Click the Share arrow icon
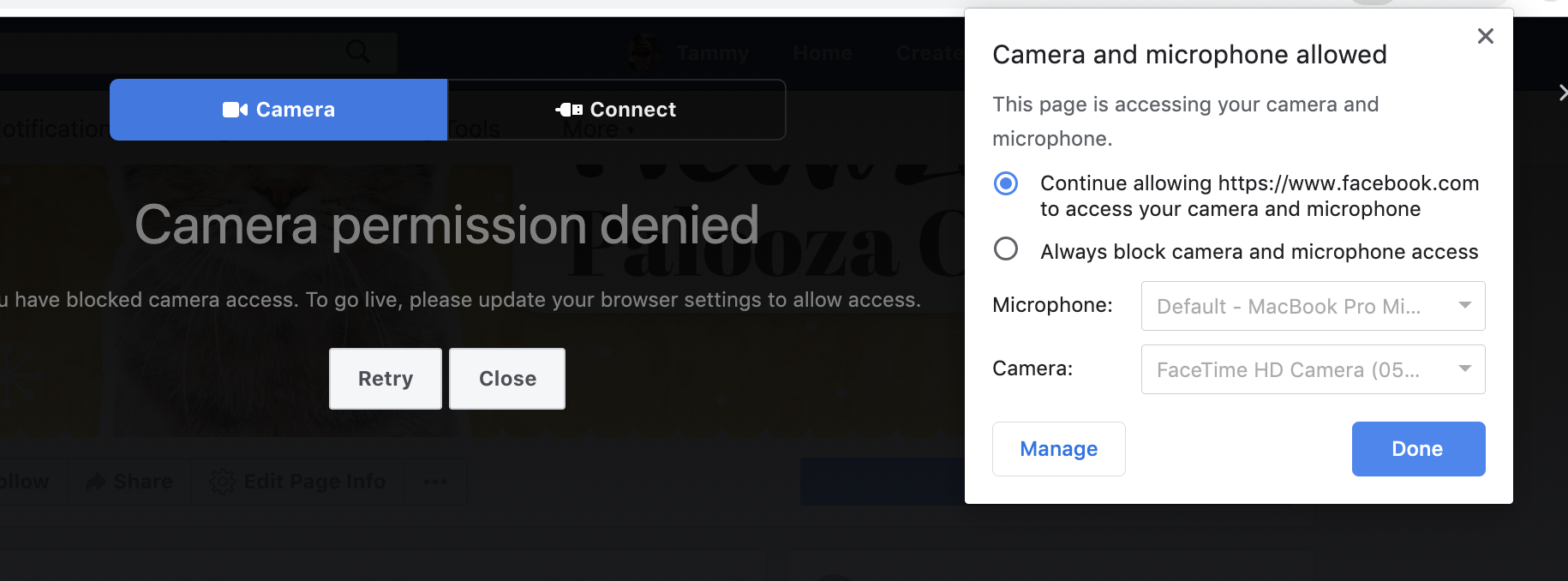Viewport: 1568px width, 581px height. point(95,482)
